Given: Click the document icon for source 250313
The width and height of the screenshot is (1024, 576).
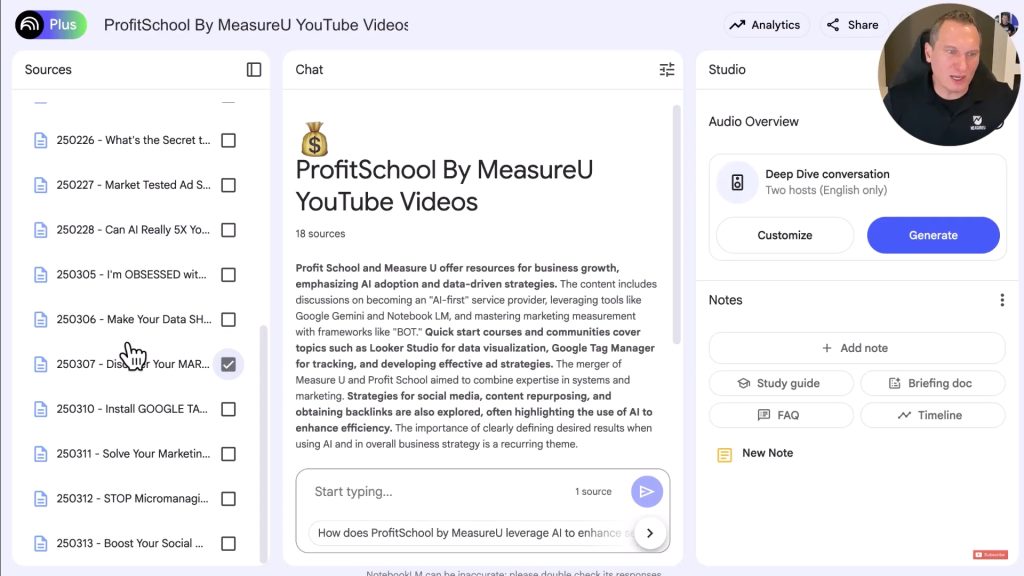Looking at the screenshot, I should tap(40, 543).
